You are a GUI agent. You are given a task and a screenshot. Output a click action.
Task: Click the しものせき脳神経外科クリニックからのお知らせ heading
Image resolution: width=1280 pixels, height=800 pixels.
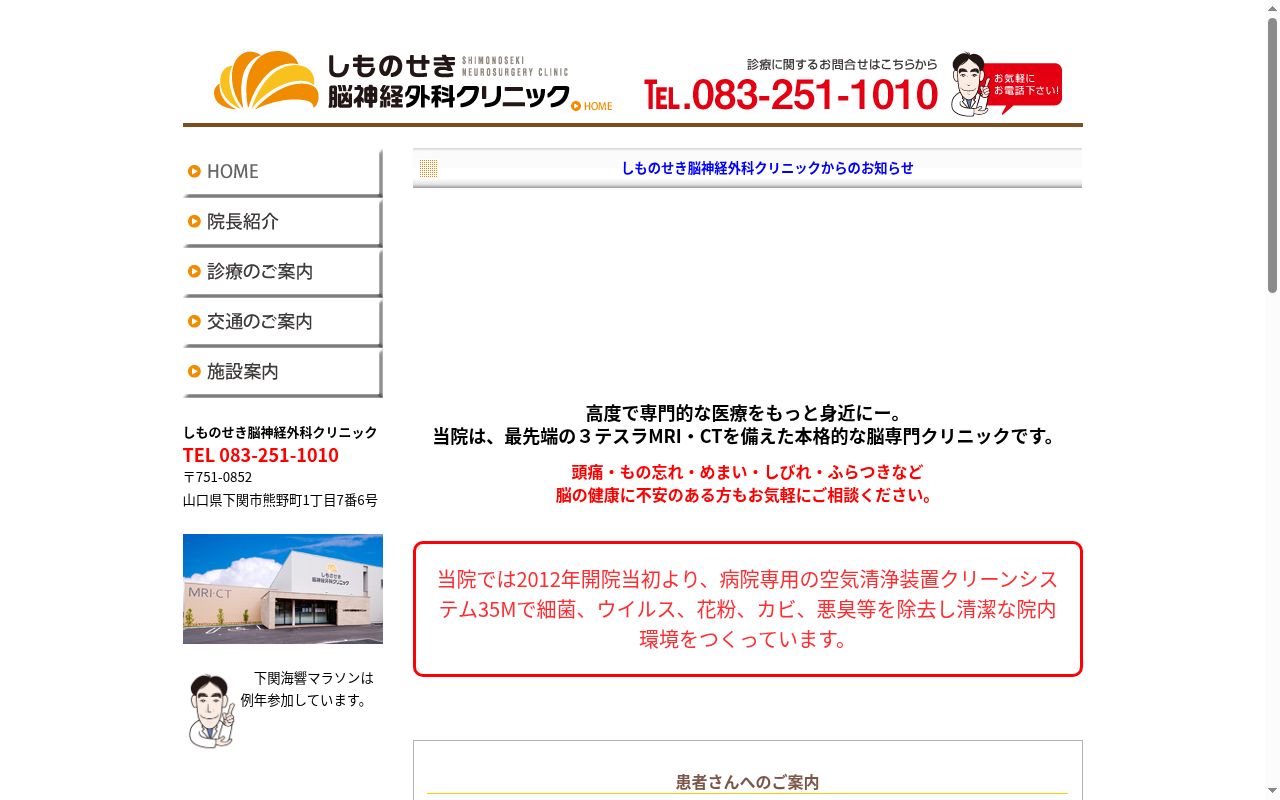(x=767, y=168)
